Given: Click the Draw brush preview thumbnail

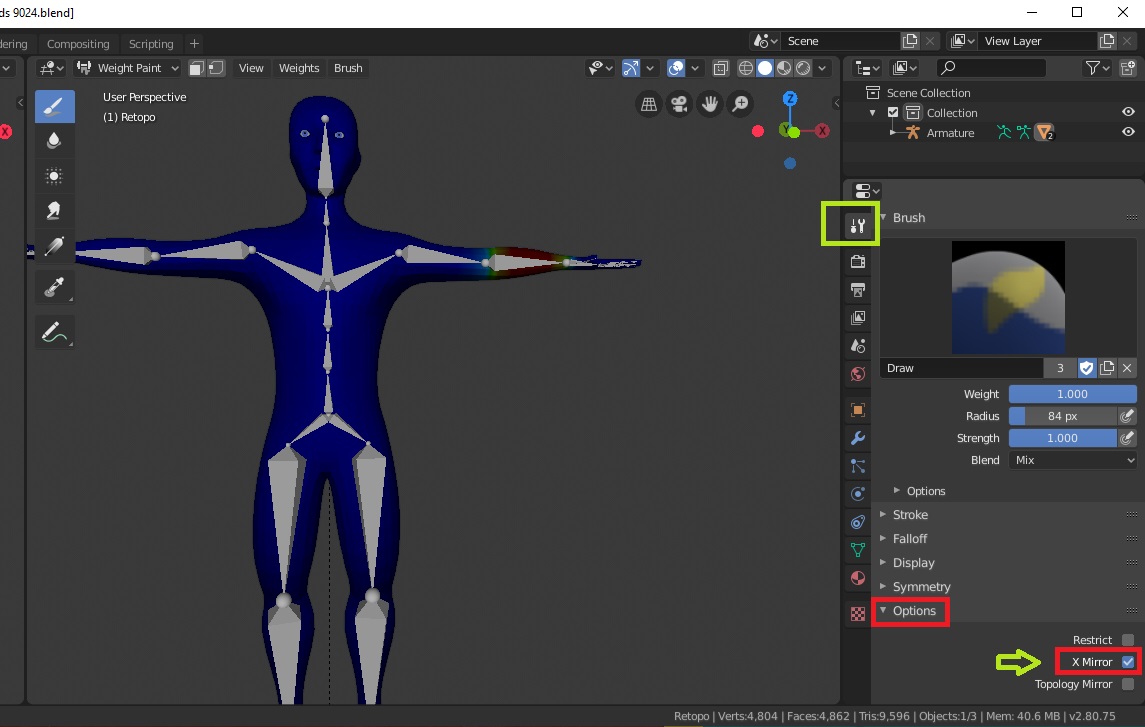Looking at the screenshot, I should click(1008, 297).
